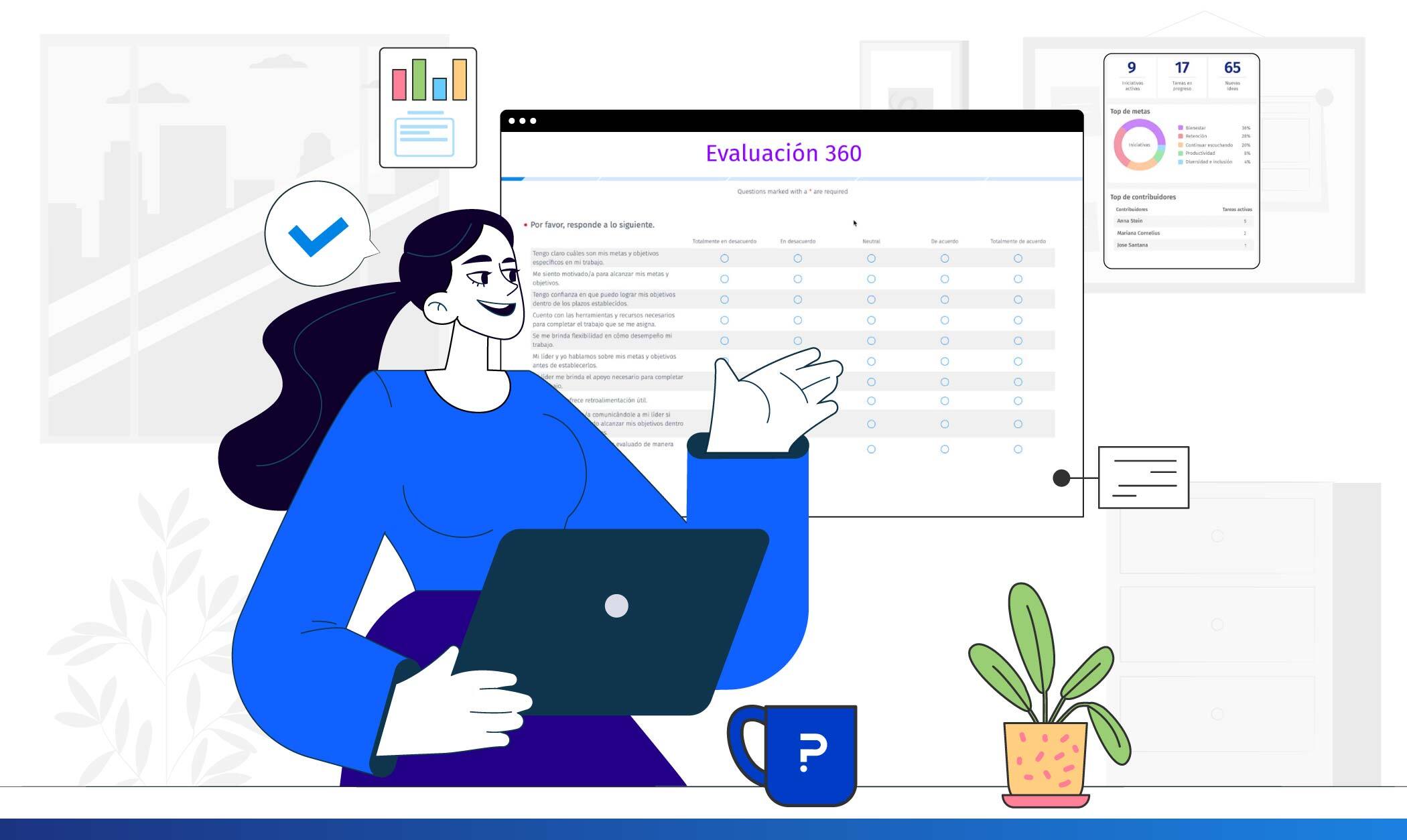Toggle De acuerdo option for third question
1407x840 pixels.
[944, 298]
